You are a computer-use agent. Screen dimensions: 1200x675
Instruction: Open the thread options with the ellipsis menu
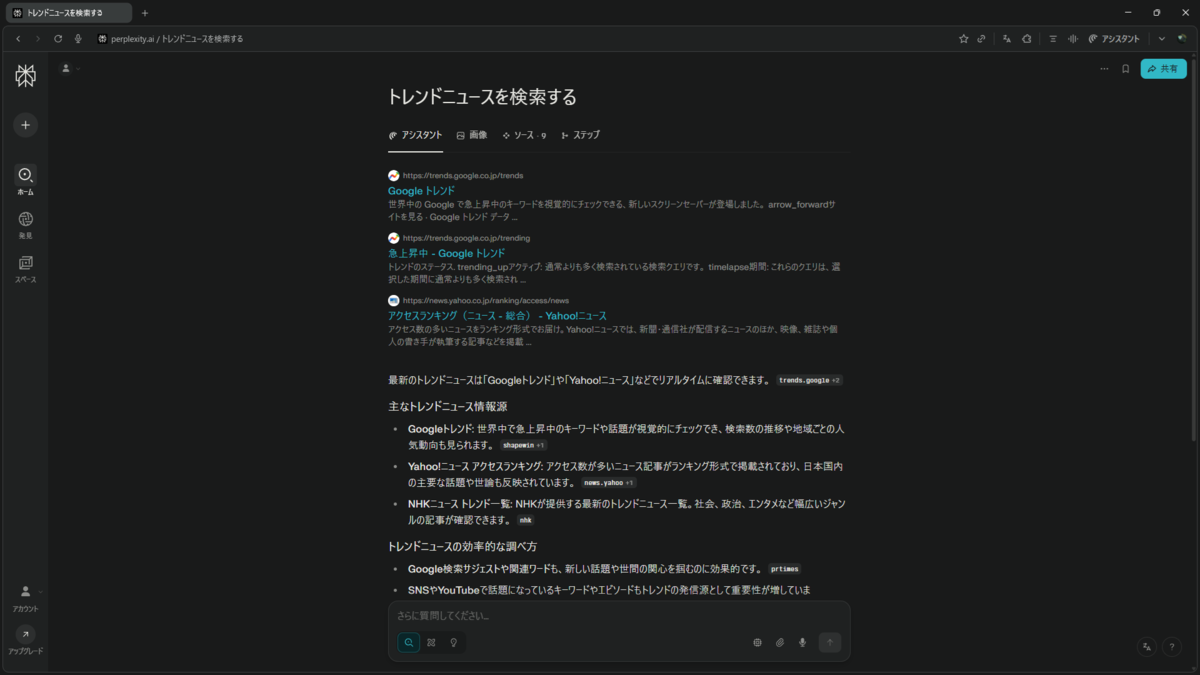pos(1104,68)
